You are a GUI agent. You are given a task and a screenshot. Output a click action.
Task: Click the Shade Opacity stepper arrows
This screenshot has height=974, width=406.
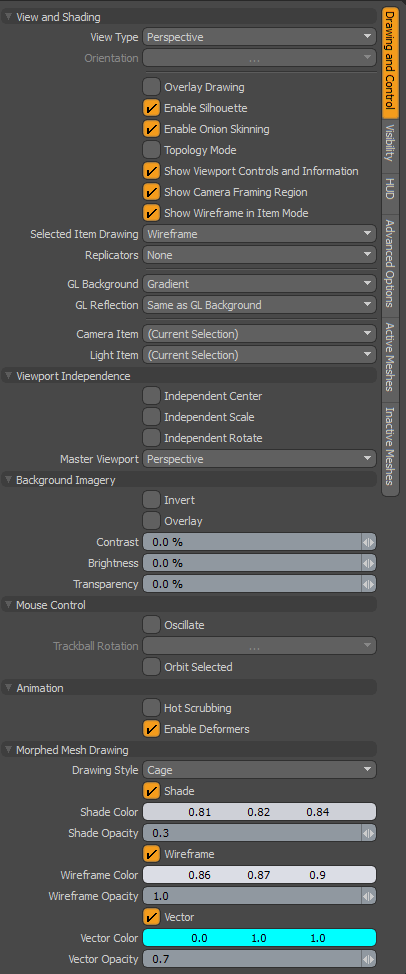point(369,833)
